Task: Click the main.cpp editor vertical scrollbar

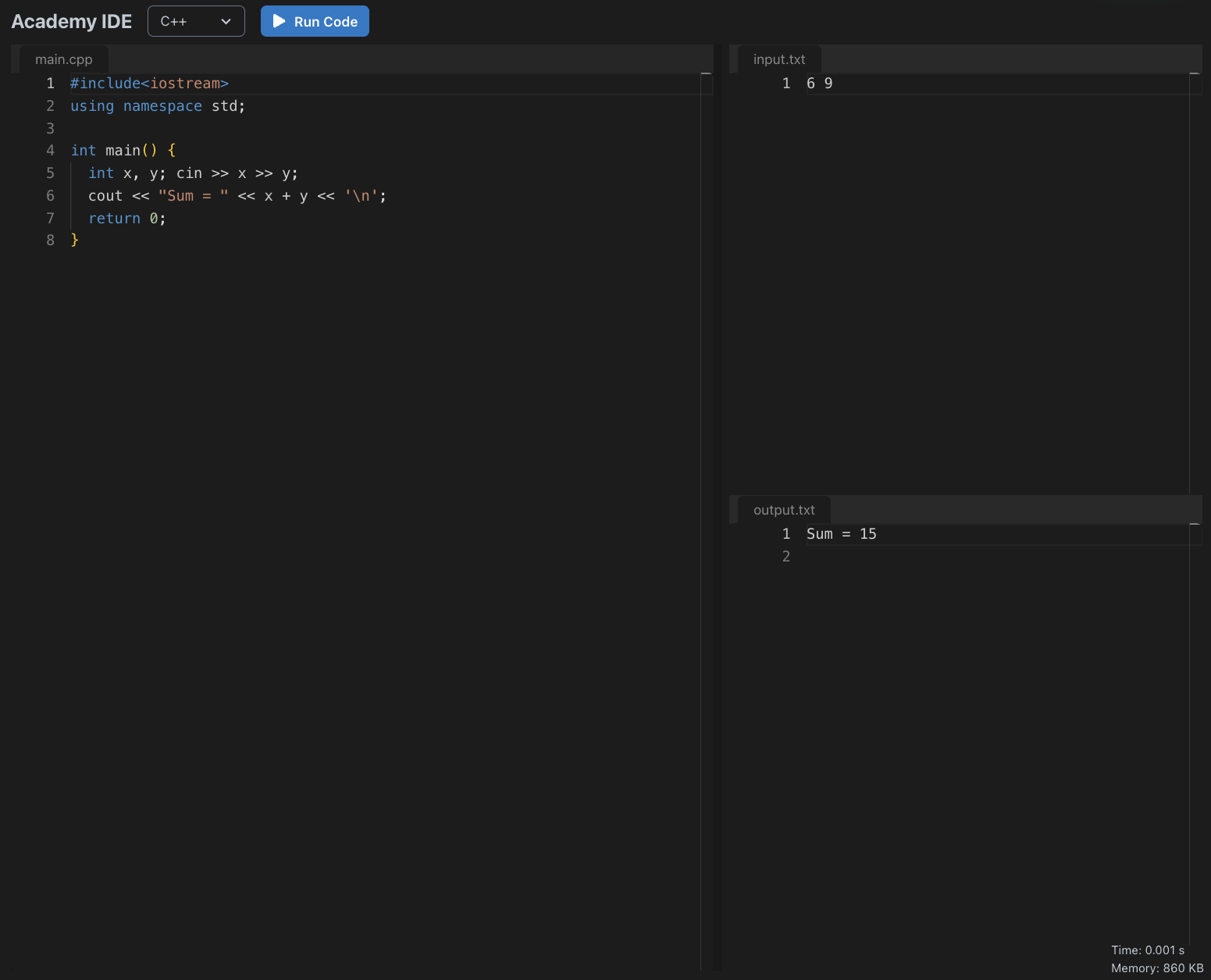Action: tap(706, 469)
